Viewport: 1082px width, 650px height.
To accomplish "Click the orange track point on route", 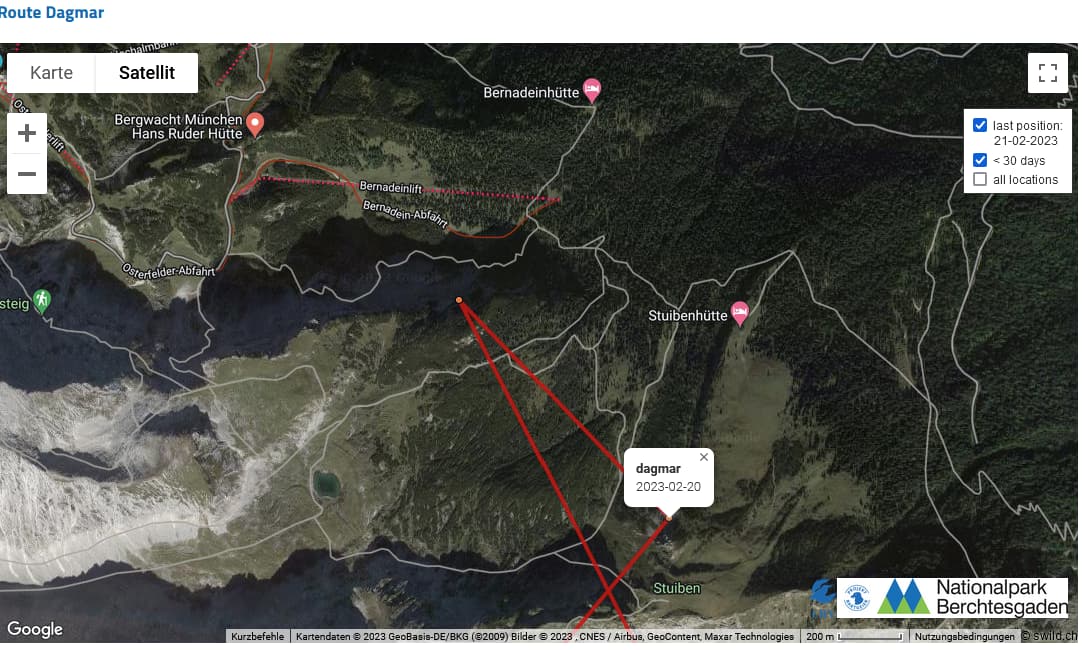I will pyautogui.click(x=459, y=300).
